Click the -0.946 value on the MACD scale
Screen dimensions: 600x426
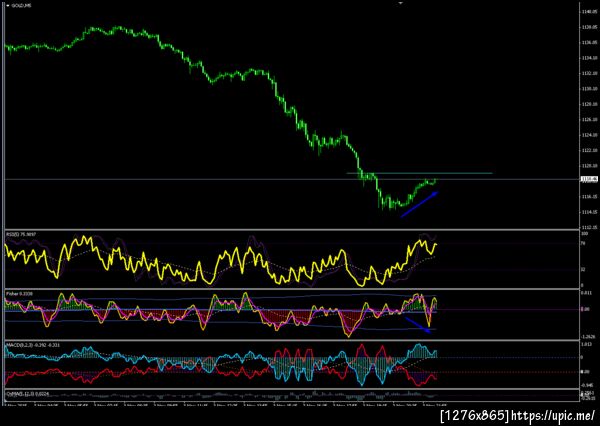coord(587,385)
